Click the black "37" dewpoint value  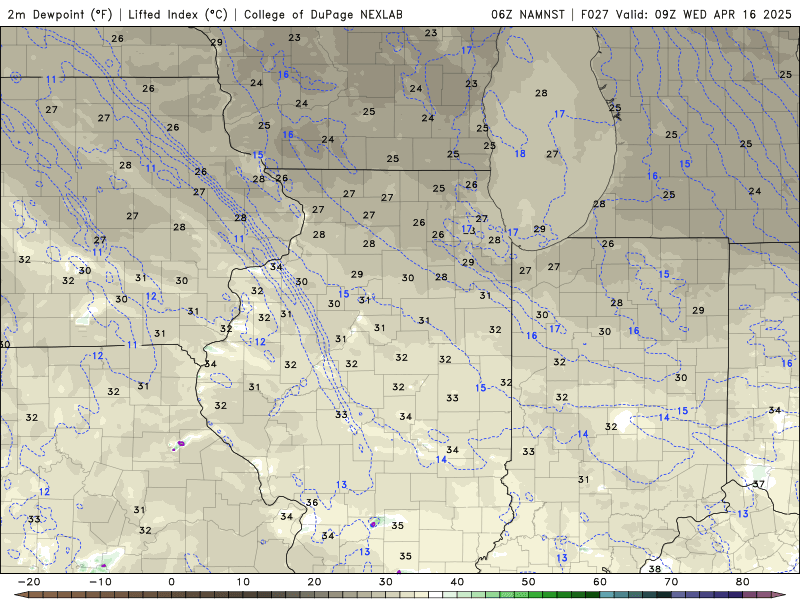pos(759,484)
